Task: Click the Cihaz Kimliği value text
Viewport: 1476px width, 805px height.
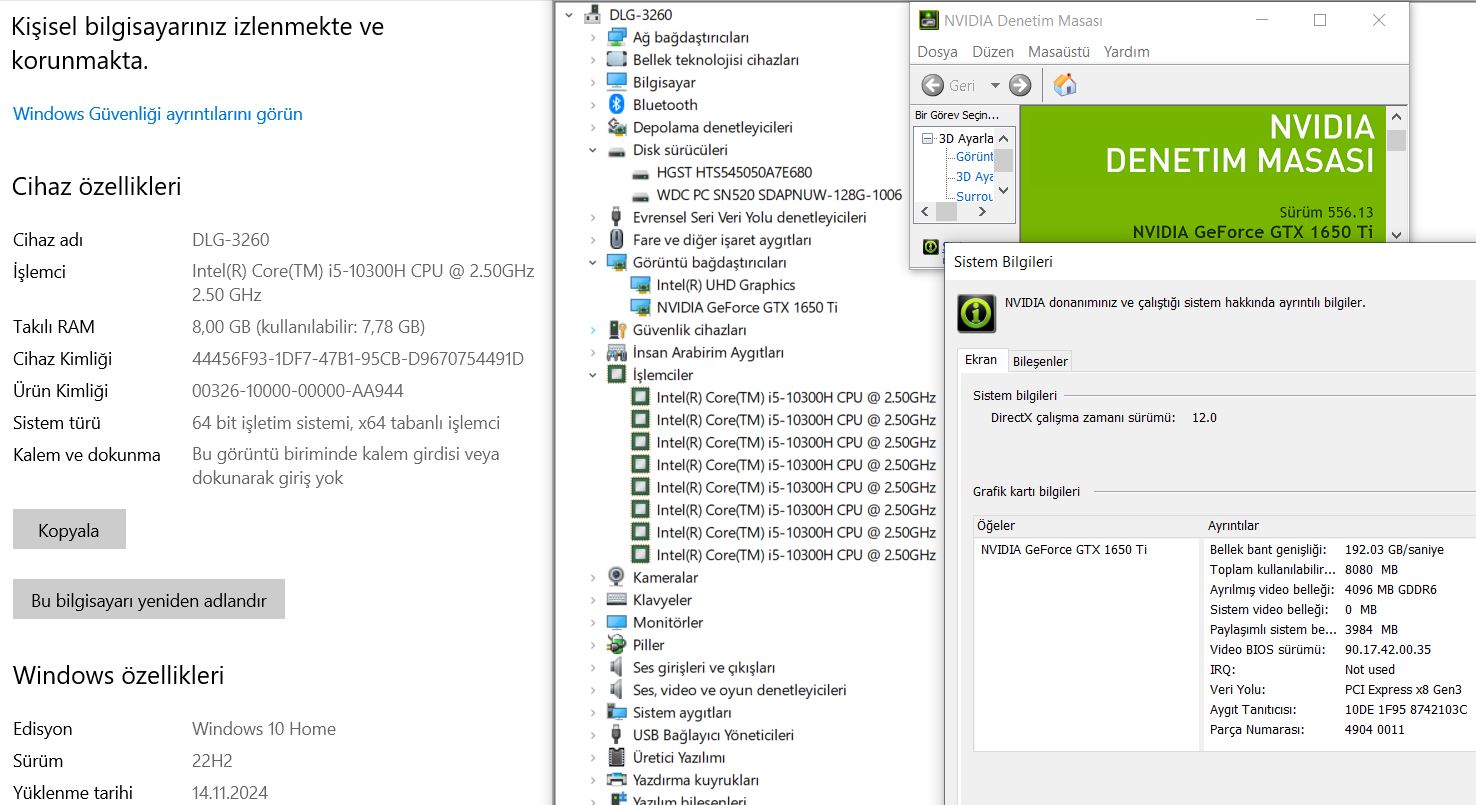Action: coord(358,358)
